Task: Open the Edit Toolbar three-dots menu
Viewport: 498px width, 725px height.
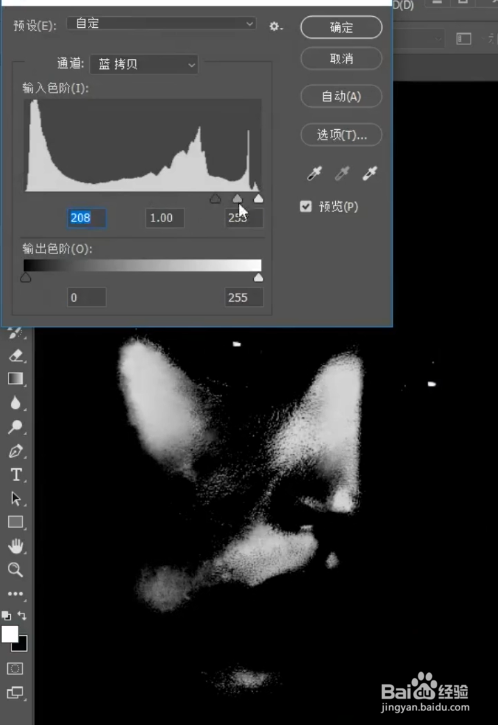Action: click(x=16, y=594)
